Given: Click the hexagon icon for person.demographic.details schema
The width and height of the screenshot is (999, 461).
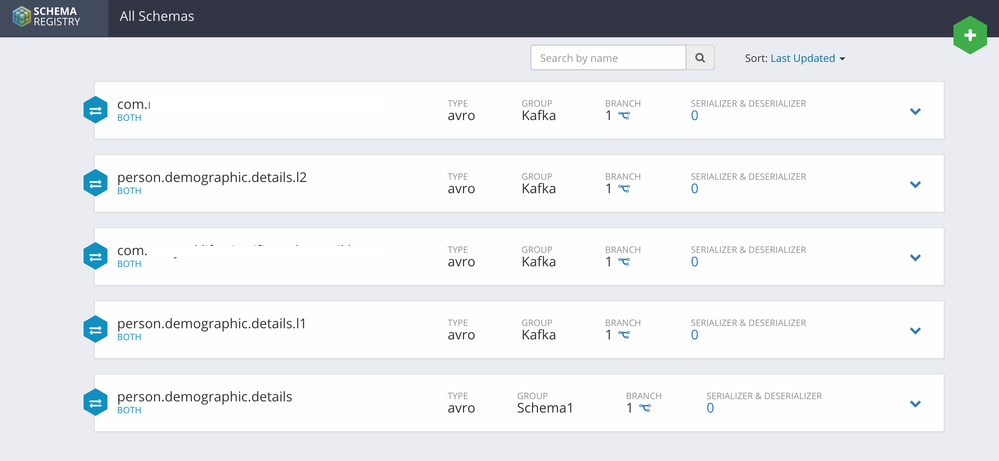Looking at the screenshot, I should point(95,403).
